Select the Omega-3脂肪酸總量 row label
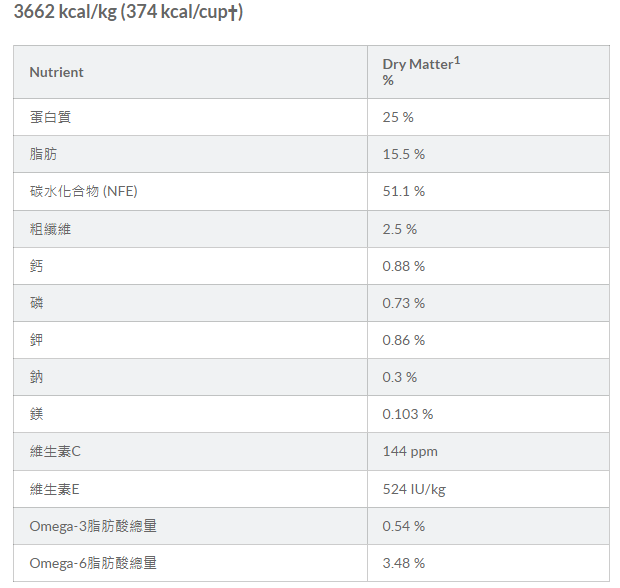 [93, 526]
